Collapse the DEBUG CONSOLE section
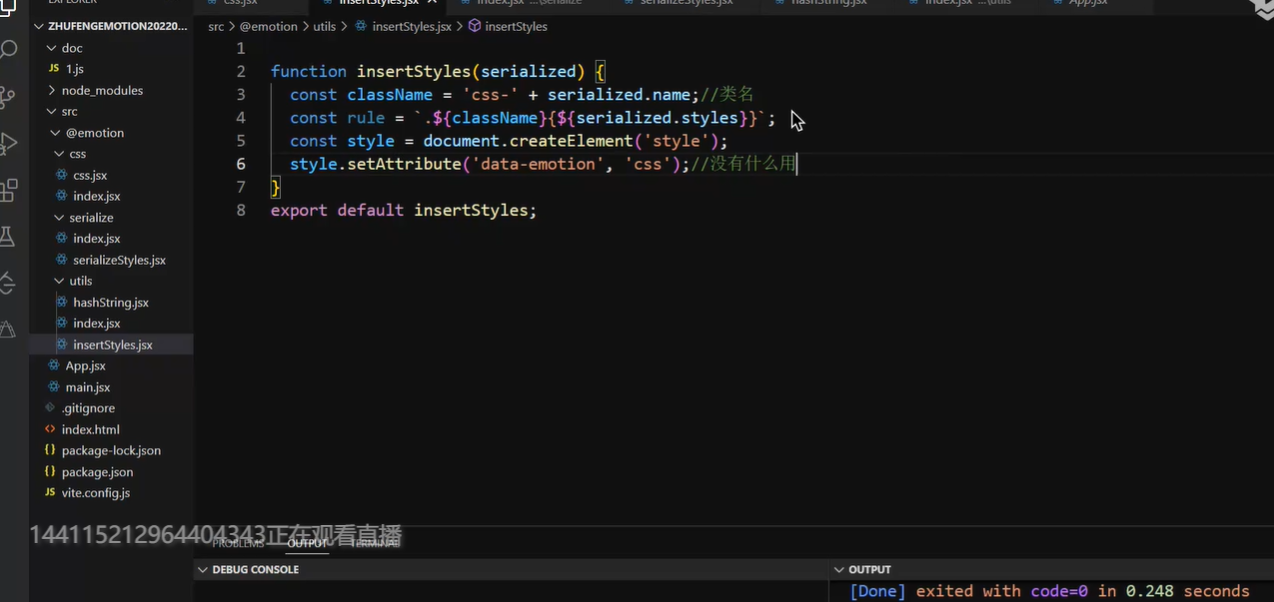Viewport: 1274px width, 602px height. (255, 569)
